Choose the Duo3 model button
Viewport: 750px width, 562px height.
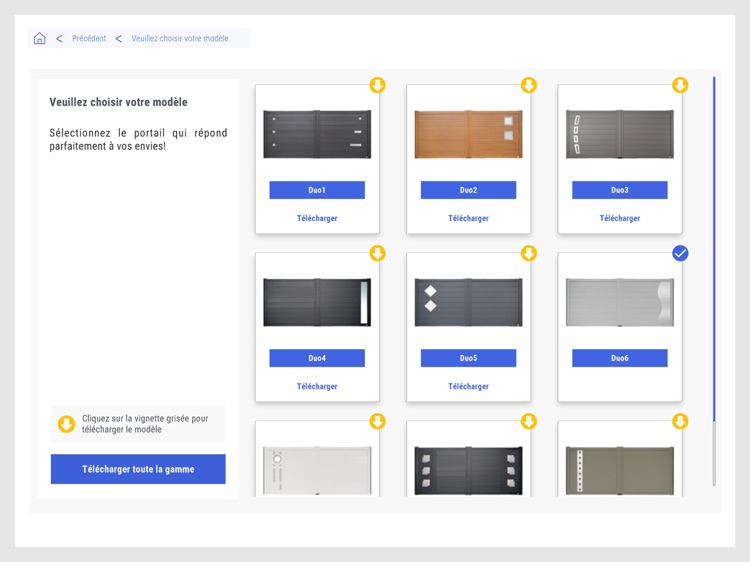620,190
